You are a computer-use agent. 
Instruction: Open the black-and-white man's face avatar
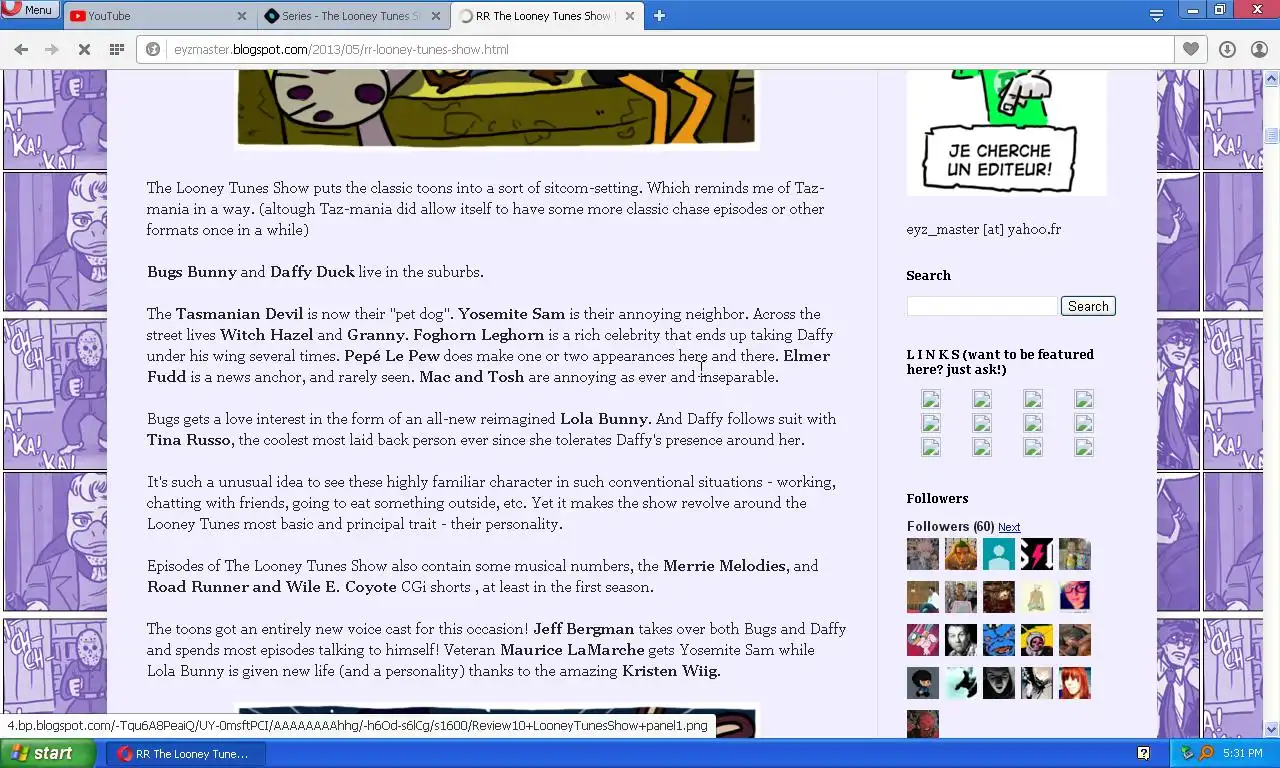click(x=961, y=640)
